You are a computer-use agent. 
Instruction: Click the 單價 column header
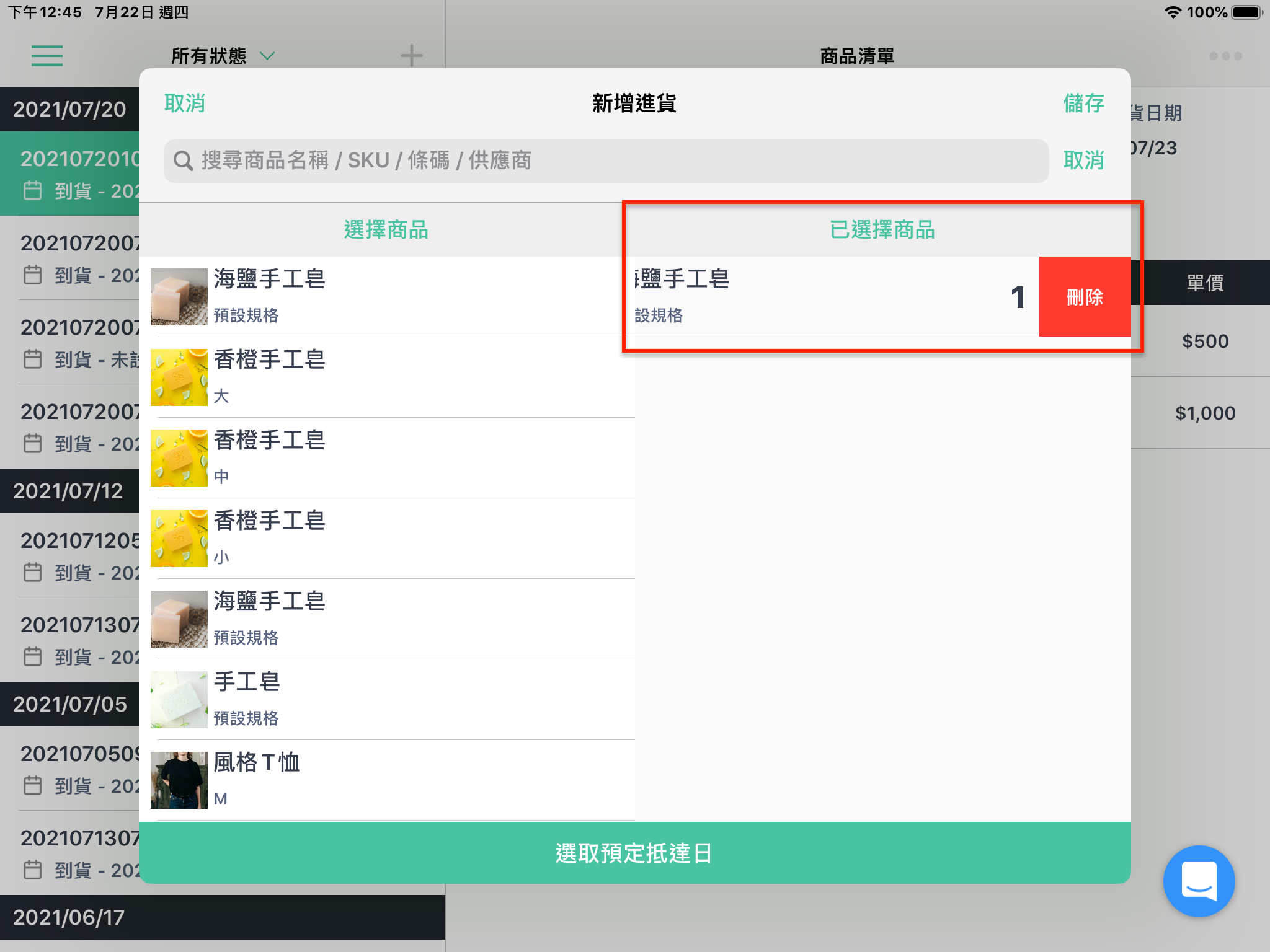(x=1205, y=283)
